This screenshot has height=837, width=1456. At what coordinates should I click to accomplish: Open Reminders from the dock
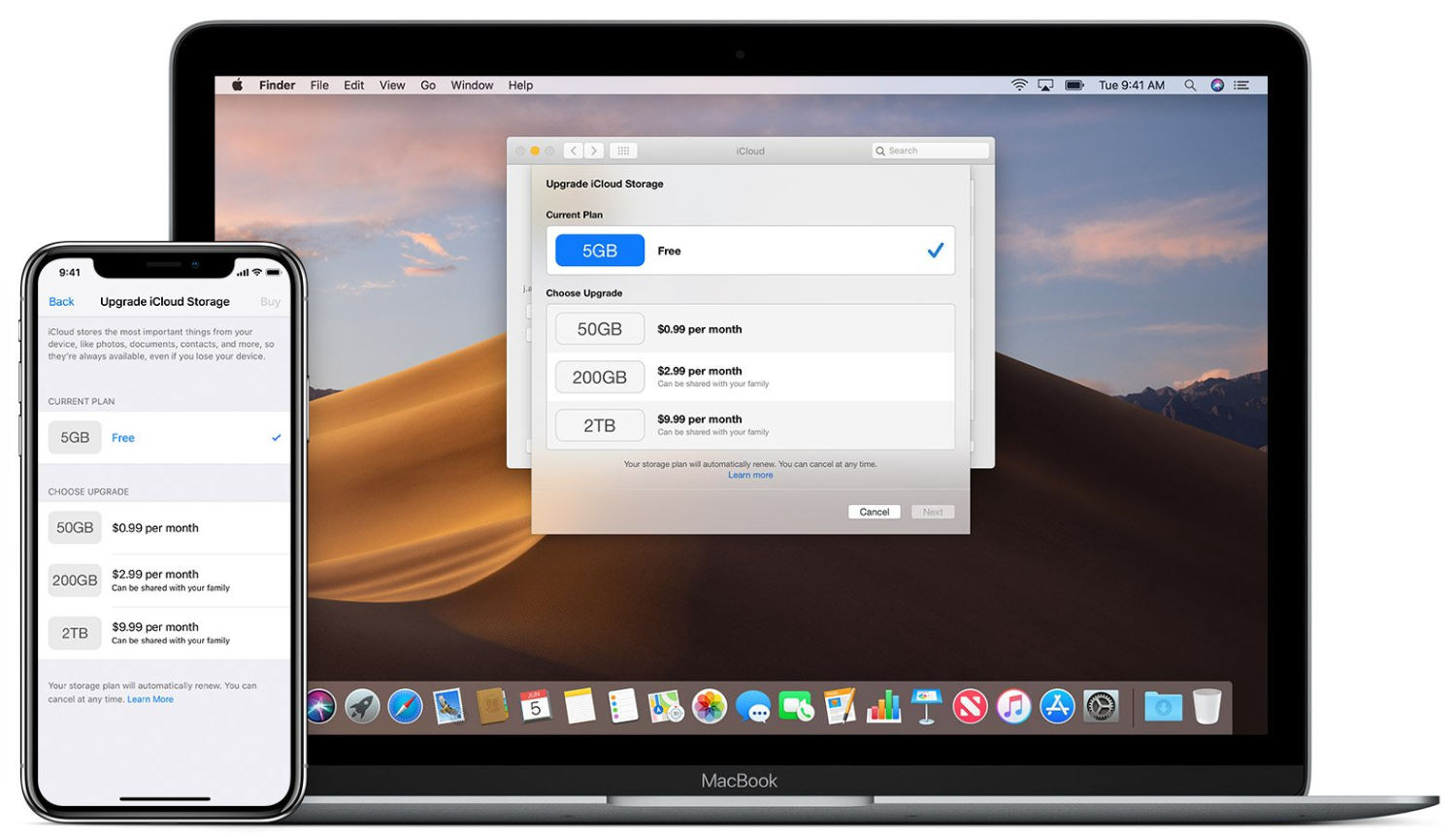(x=622, y=707)
